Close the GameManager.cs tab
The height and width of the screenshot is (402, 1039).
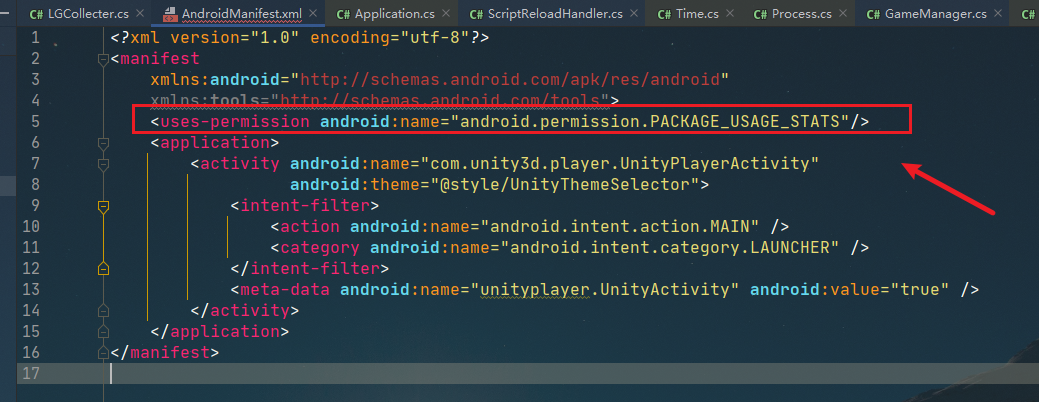point(997,13)
